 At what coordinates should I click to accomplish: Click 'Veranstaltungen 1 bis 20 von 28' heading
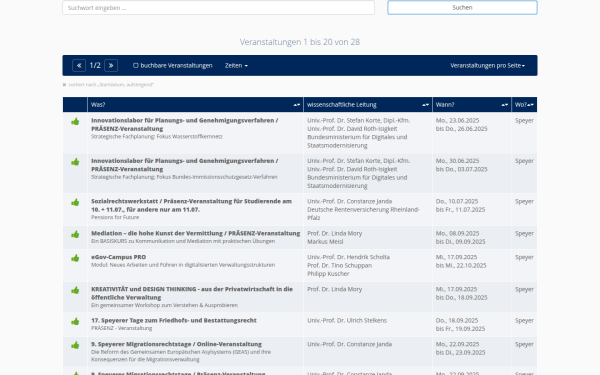pyautogui.click(x=300, y=42)
